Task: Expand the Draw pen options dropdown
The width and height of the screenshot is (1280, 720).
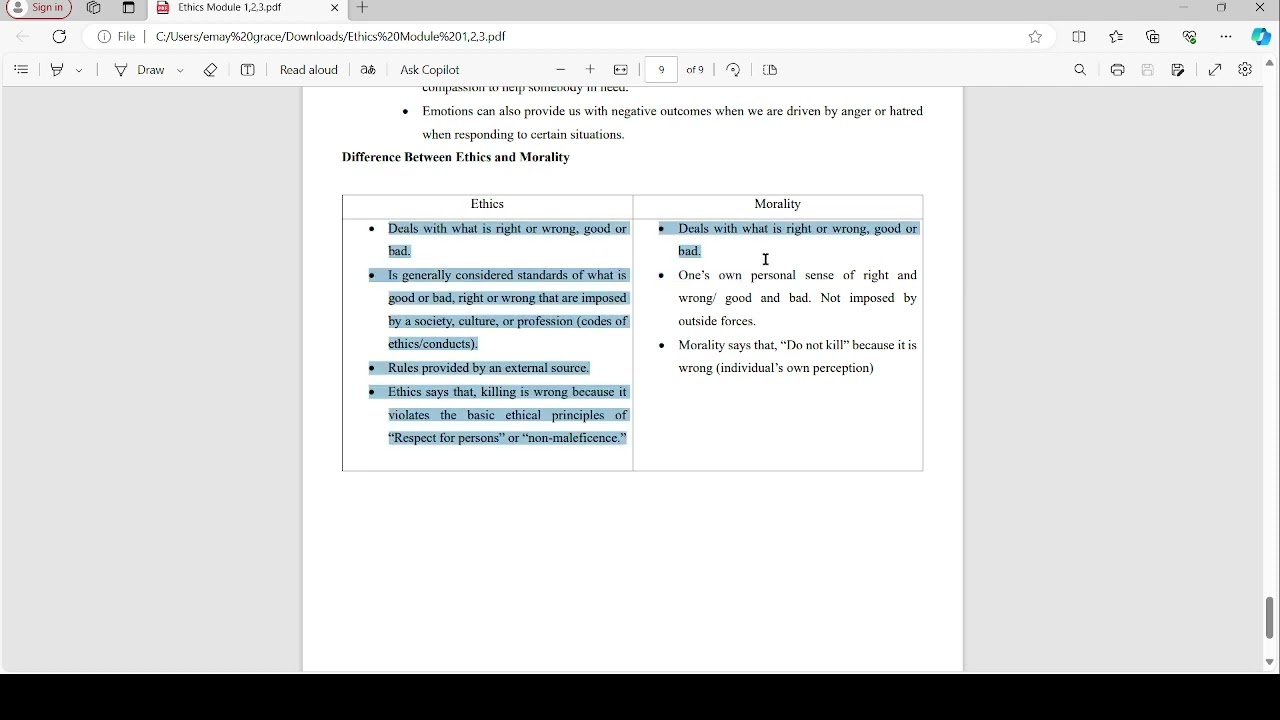Action: coord(180,70)
